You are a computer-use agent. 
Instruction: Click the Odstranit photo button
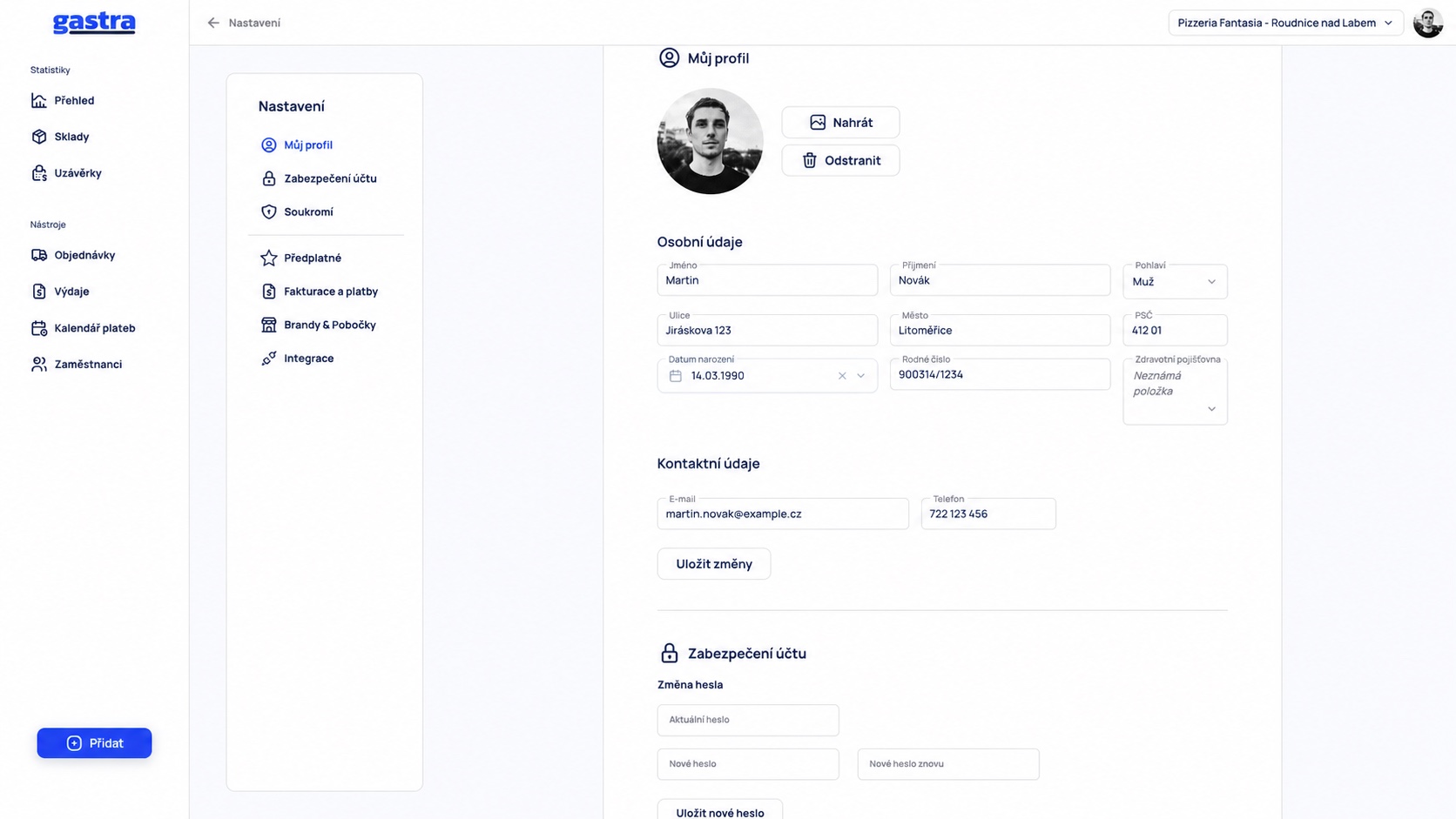840,160
